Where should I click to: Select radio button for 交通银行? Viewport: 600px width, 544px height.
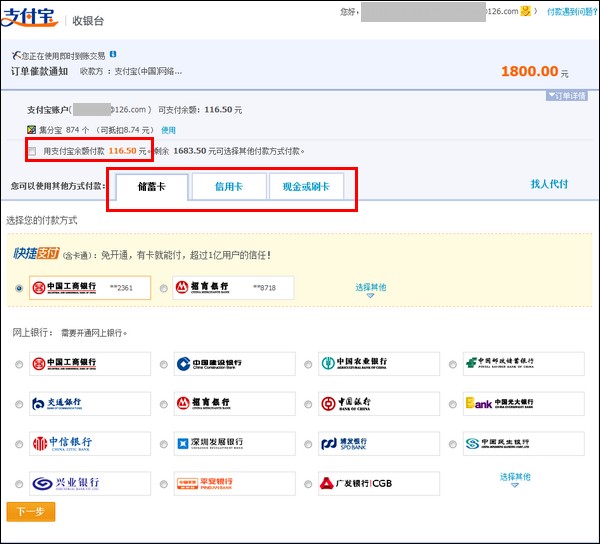coord(19,404)
